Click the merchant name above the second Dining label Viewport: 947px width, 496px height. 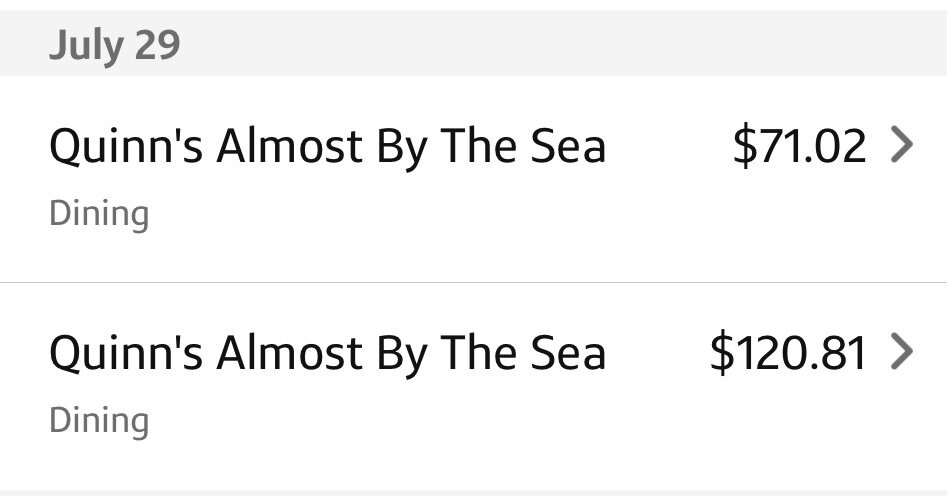point(327,353)
